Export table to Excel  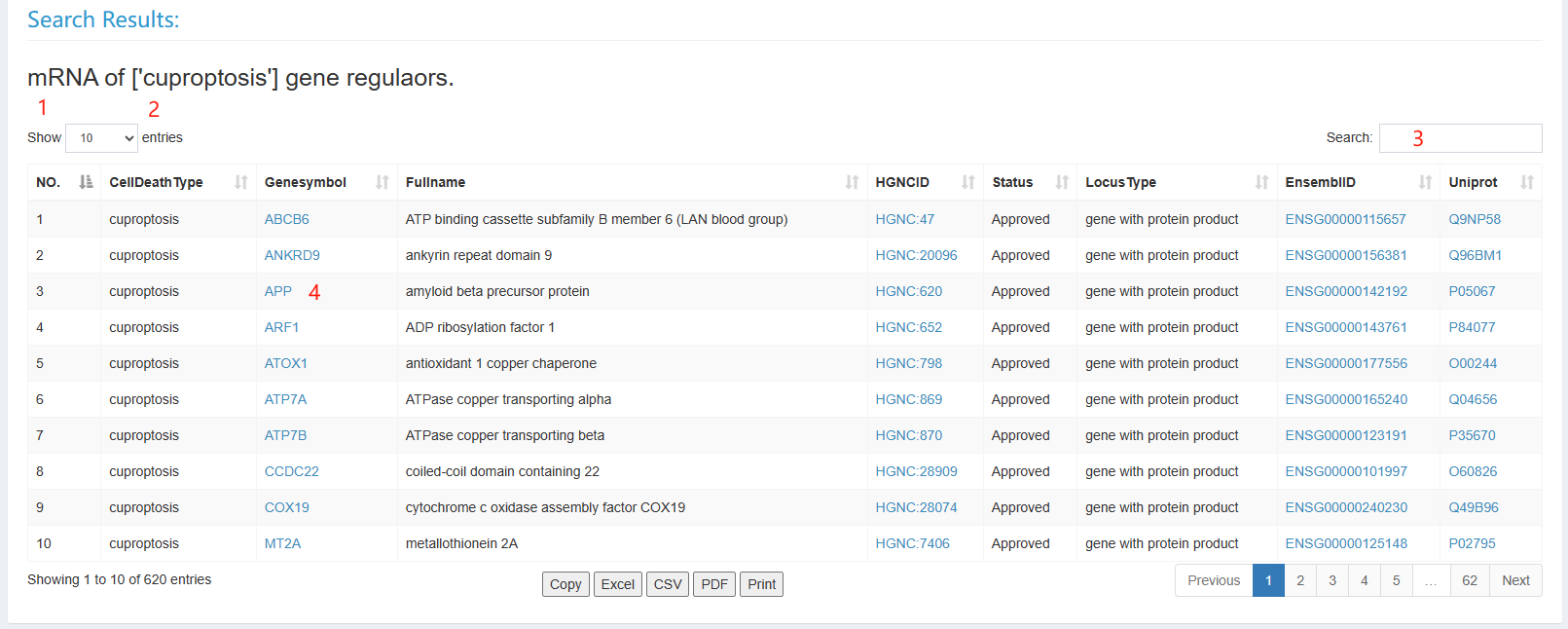618,584
